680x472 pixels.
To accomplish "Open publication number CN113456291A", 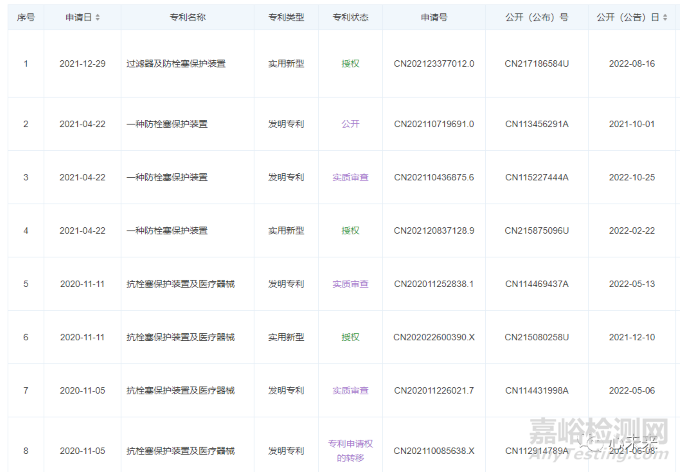I will click(536, 124).
